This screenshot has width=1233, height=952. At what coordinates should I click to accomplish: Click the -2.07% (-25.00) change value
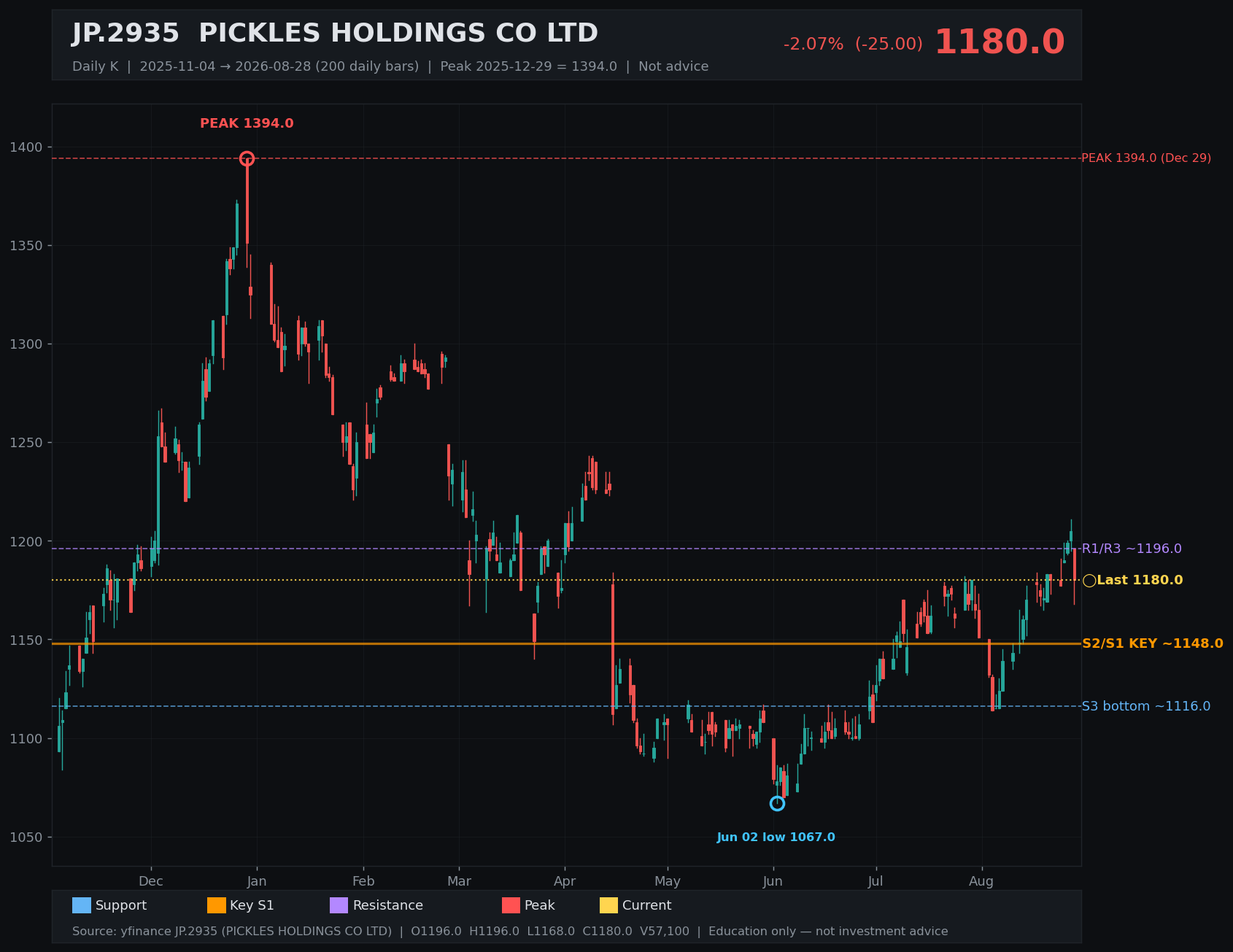point(853,44)
